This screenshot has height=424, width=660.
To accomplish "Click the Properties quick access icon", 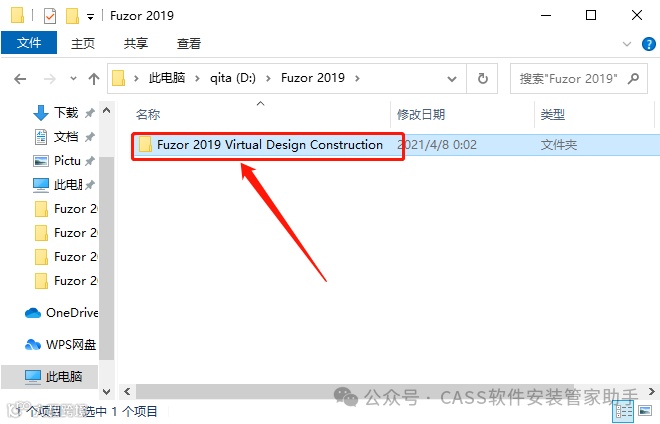I will click(50, 16).
